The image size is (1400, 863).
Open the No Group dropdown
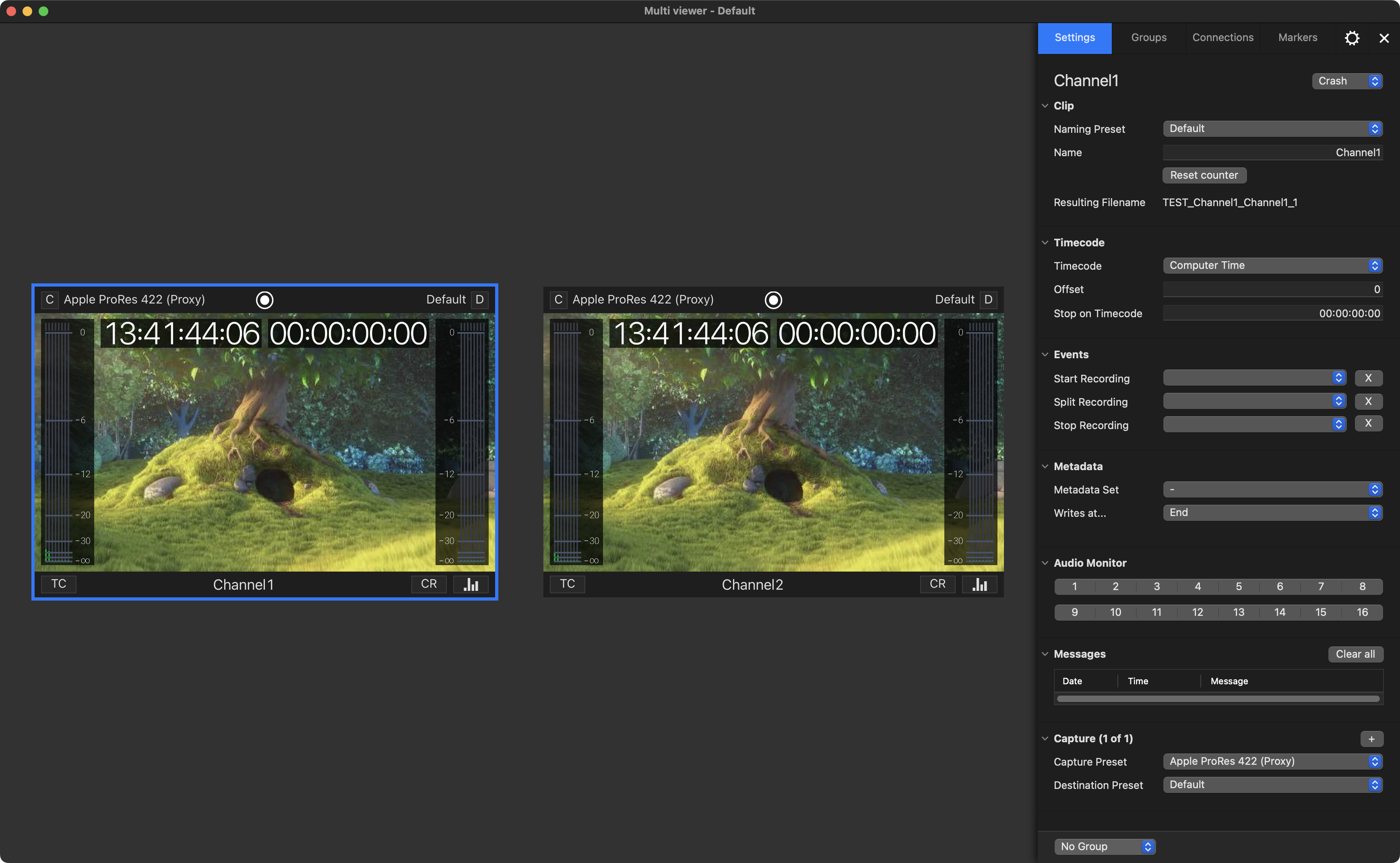point(1105,846)
